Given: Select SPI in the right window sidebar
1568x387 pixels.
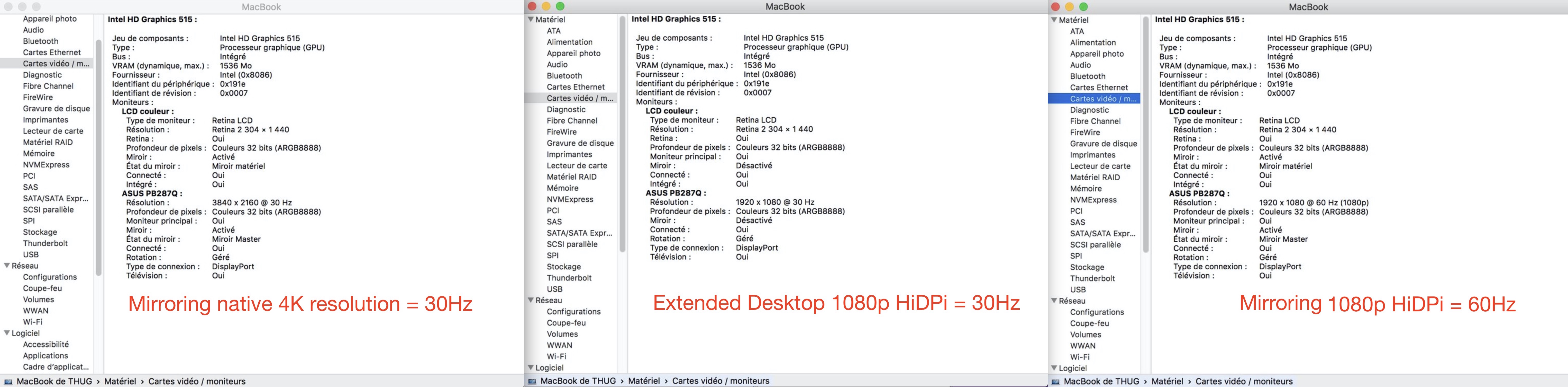Looking at the screenshot, I should (1076, 256).
